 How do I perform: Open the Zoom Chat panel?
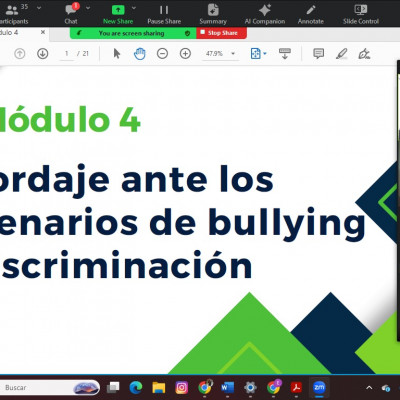tap(71, 14)
